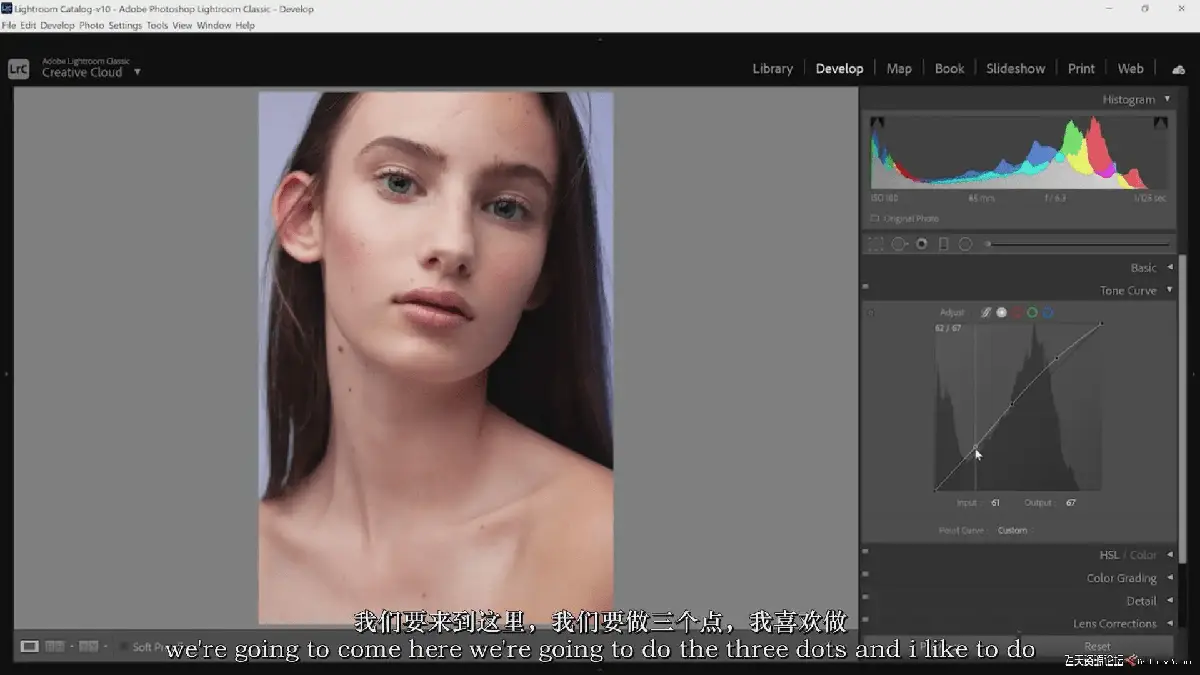Toggle the HSL / Color panel switch
This screenshot has height=675, width=1200.
pos(865,552)
